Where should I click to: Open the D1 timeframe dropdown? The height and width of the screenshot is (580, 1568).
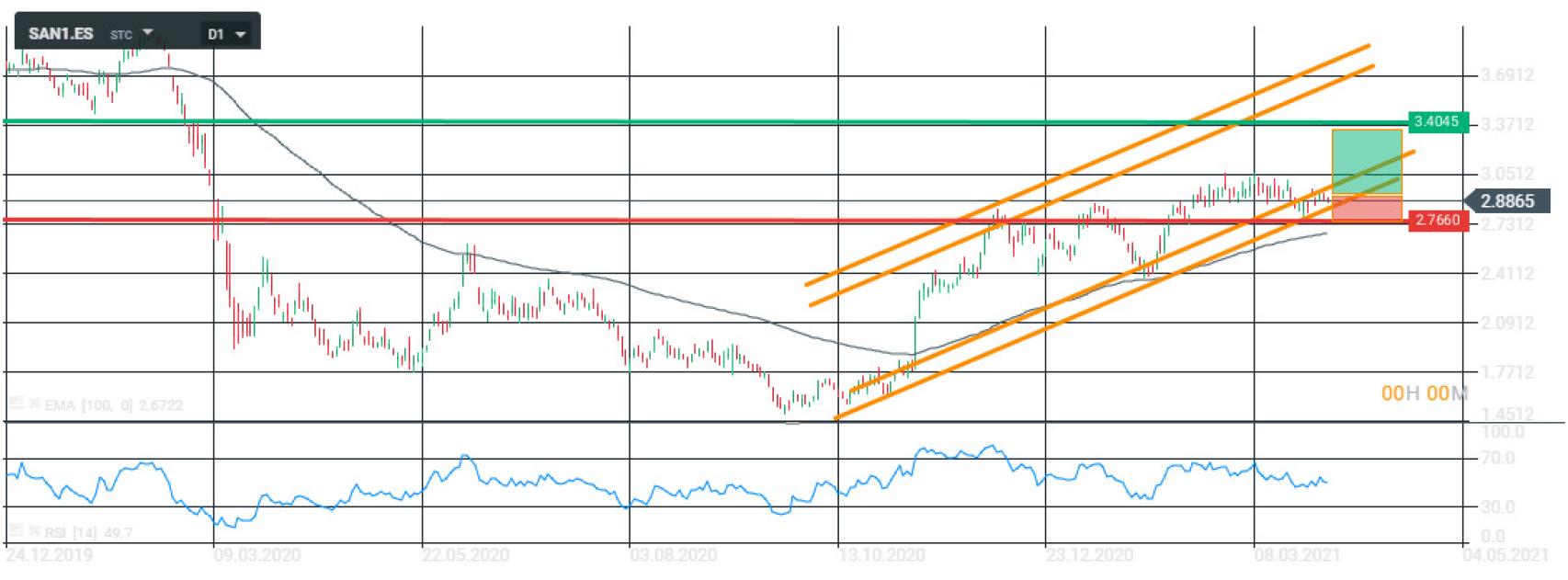(227, 34)
